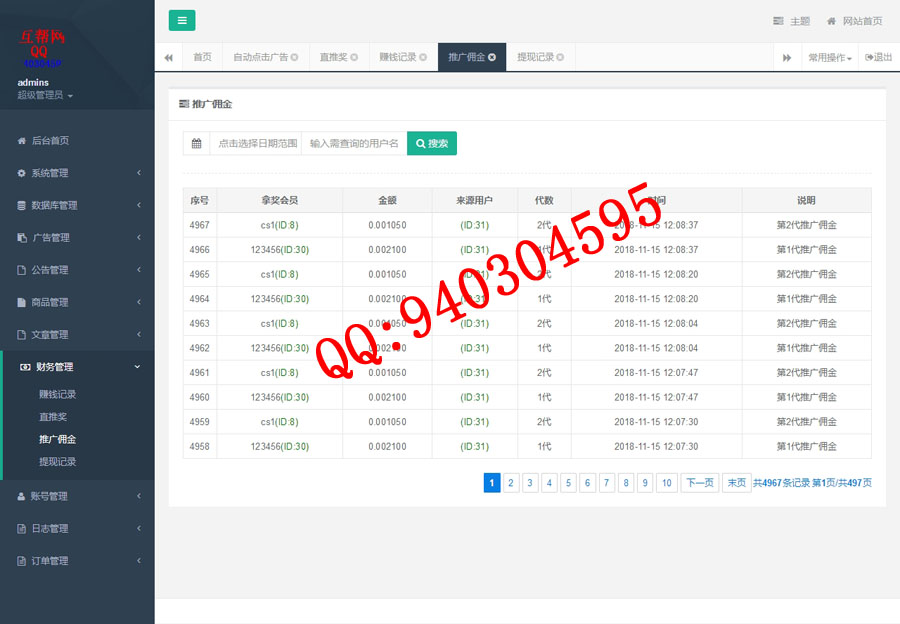Open the 超级管理员 user dropdown
This screenshot has width=900, height=624.
(x=44, y=95)
